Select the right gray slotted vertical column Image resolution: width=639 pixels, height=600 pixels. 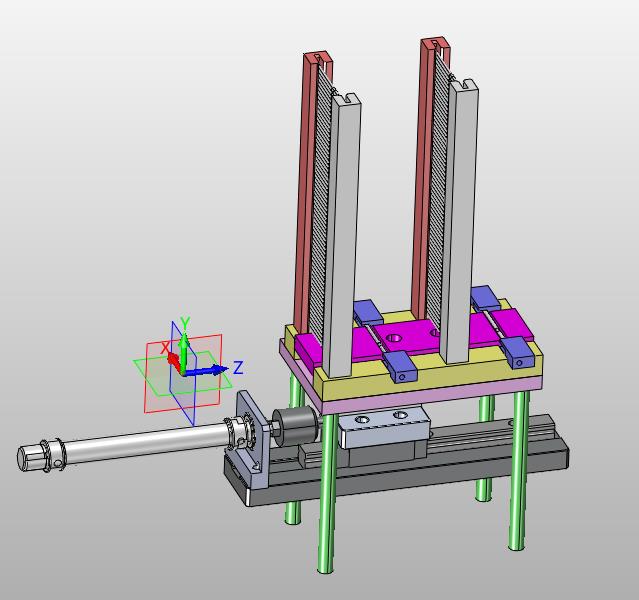point(461,222)
